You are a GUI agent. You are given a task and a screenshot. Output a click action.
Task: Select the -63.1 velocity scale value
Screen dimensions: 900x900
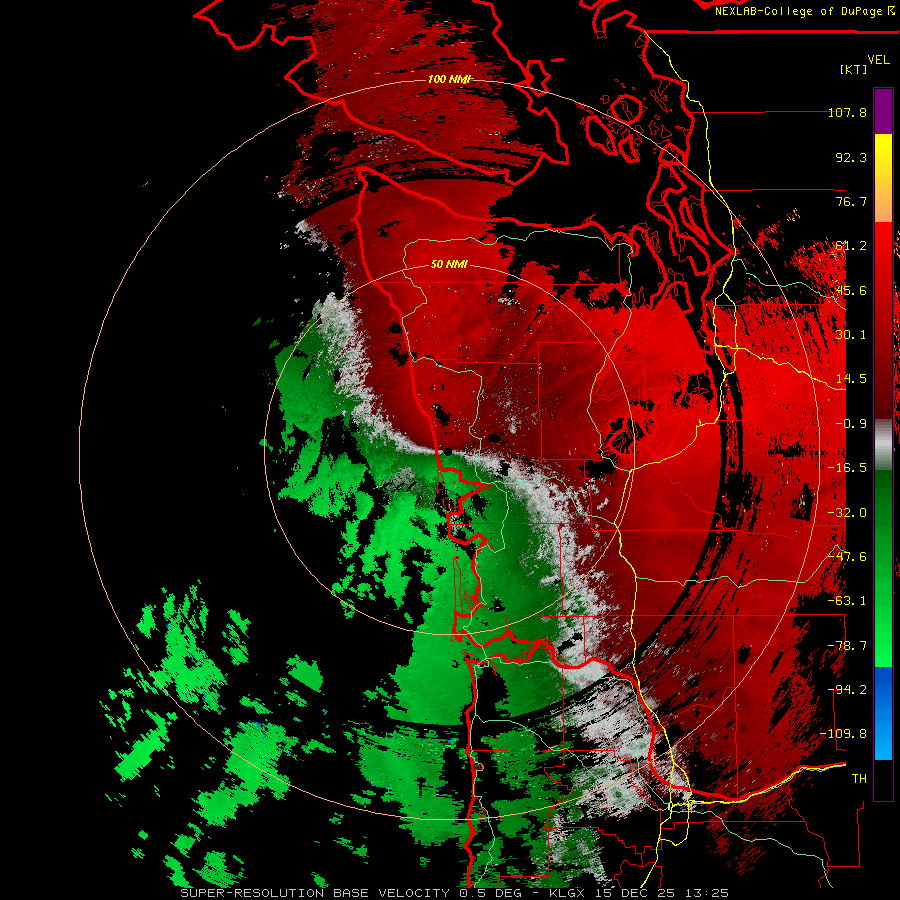847,601
